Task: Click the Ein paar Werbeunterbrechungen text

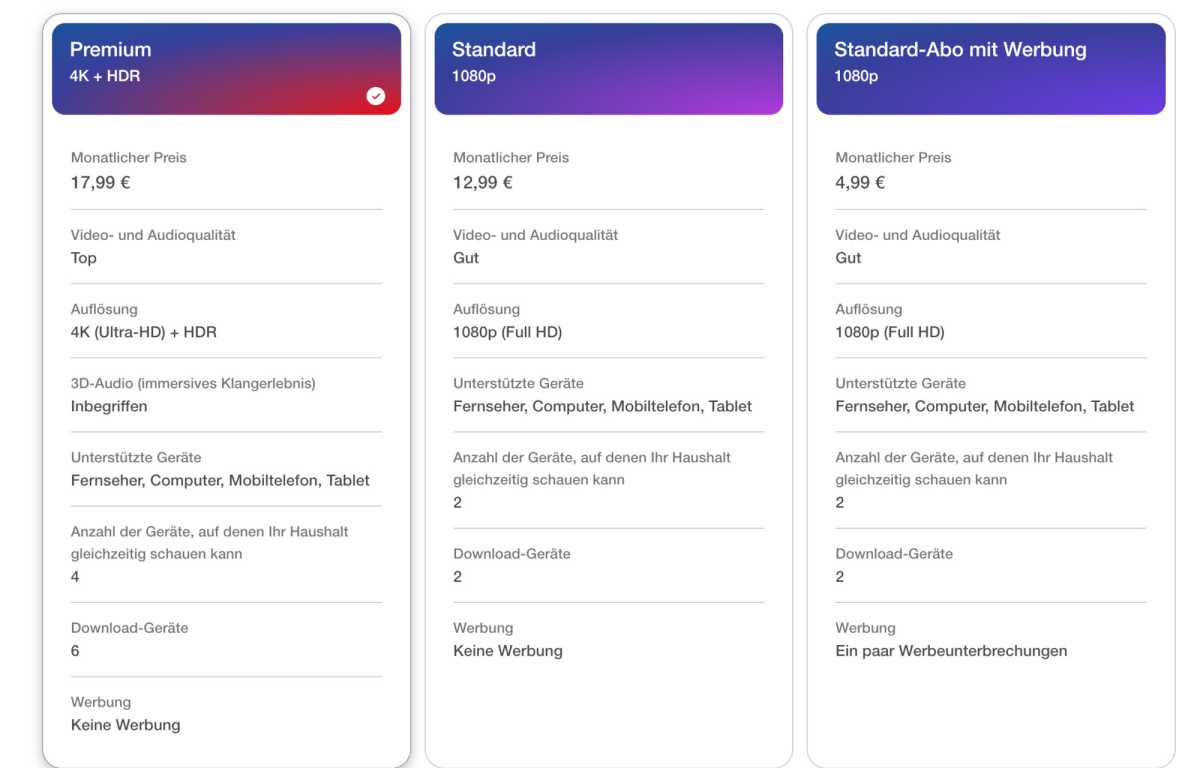Action: coord(951,651)
